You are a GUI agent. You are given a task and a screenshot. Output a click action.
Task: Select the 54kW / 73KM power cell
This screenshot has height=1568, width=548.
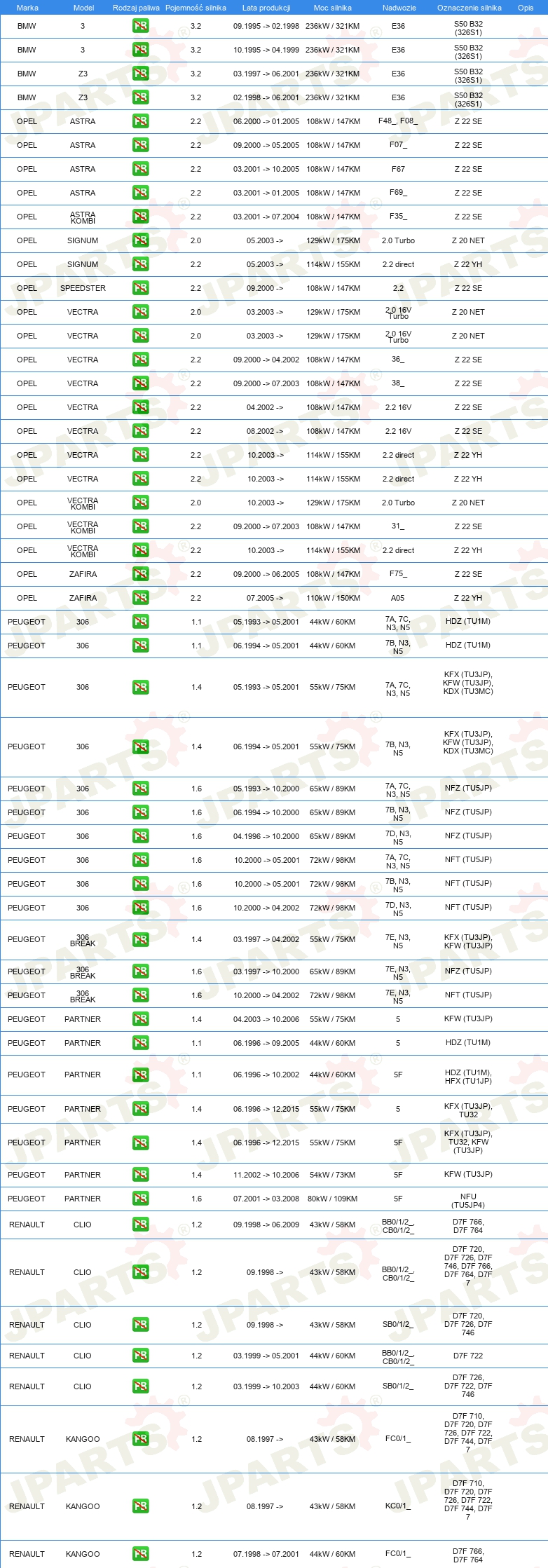(x=333, y=1175)
